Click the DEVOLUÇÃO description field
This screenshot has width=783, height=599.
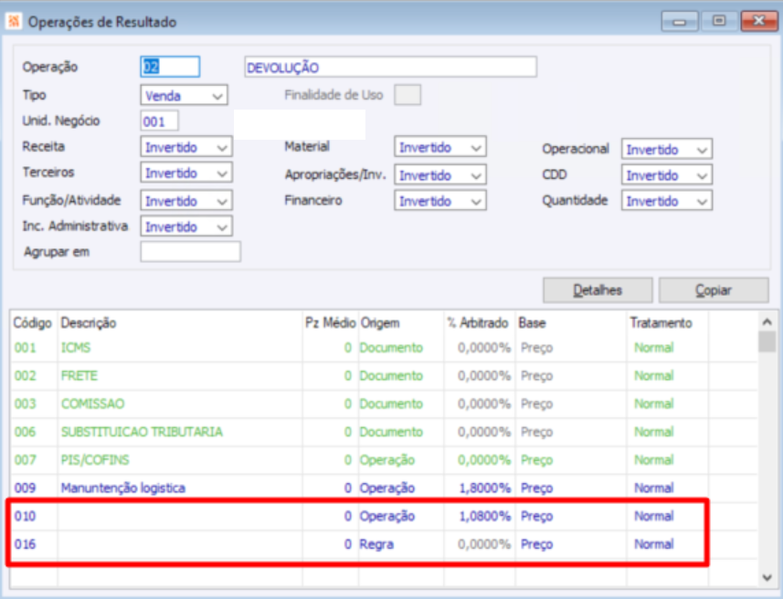[x=391, y=67]
